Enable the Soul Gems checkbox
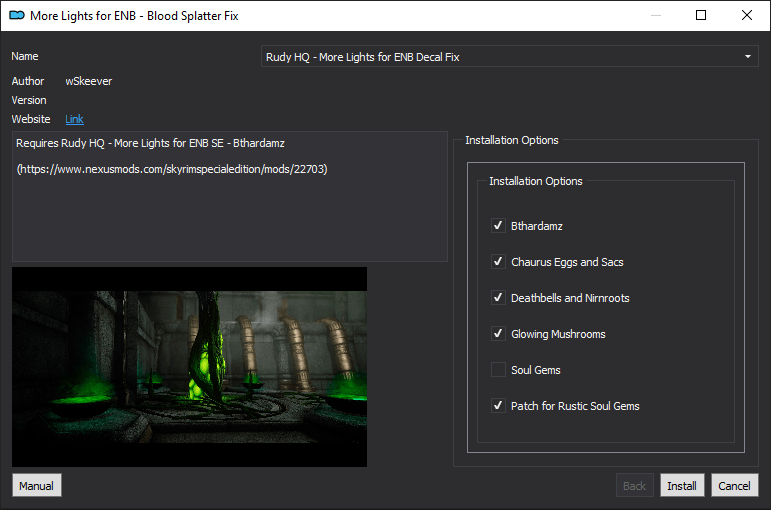Image resolution: width=771 pixels, height=510 pixels. (498, 369)
